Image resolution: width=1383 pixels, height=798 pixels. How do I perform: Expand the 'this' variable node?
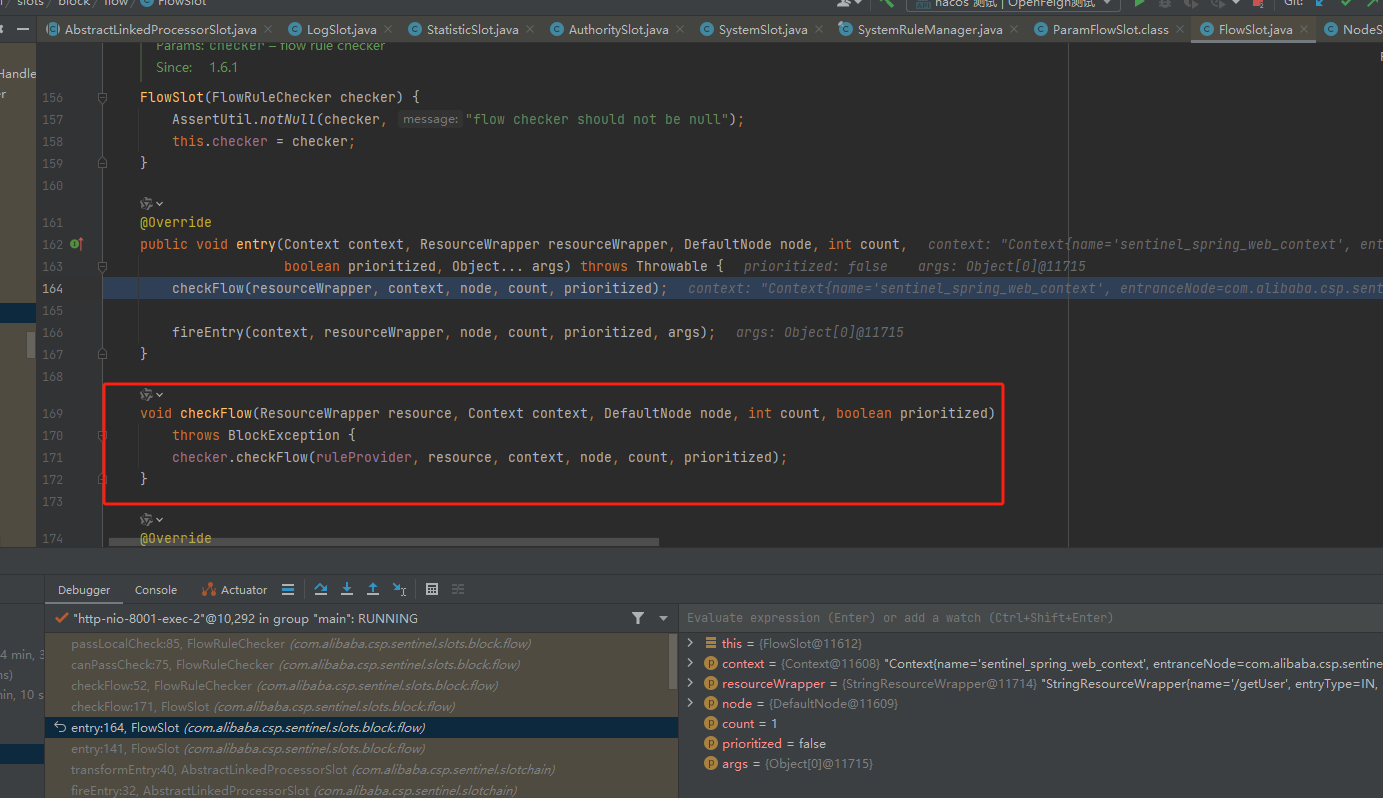click(x=690, y=643)
